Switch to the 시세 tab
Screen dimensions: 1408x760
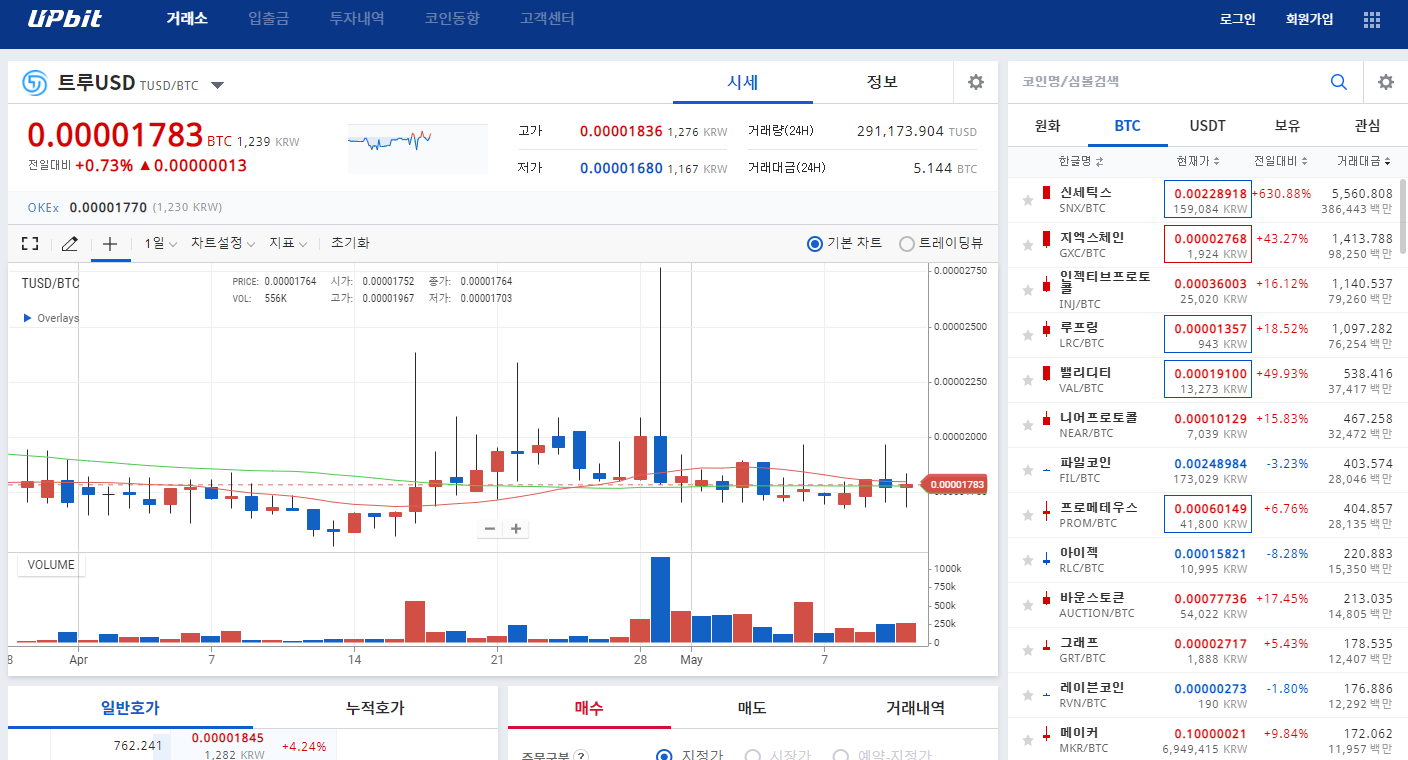click(x=743, y=82)
